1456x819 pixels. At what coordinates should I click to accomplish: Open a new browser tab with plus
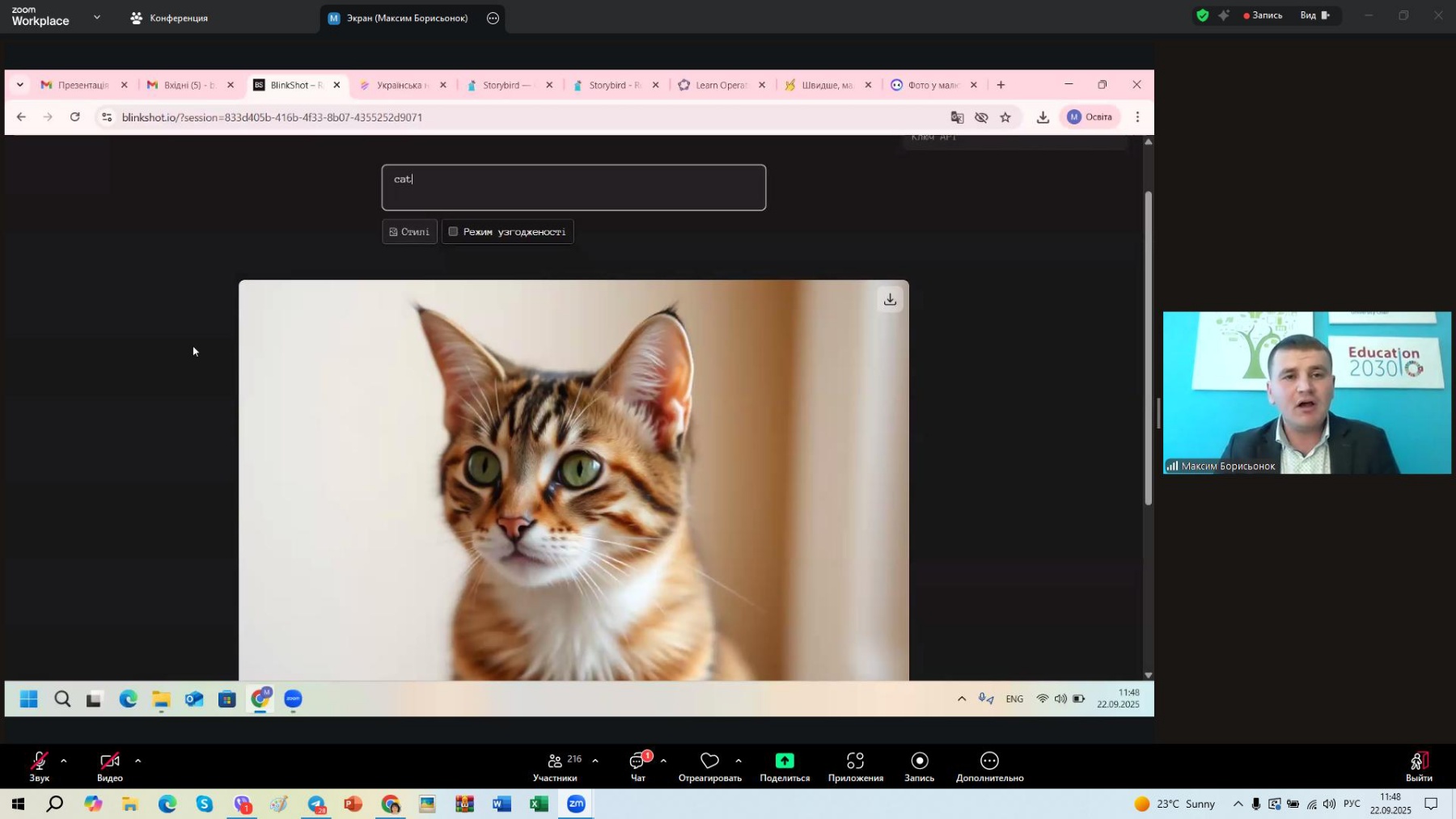[1001, 85]
